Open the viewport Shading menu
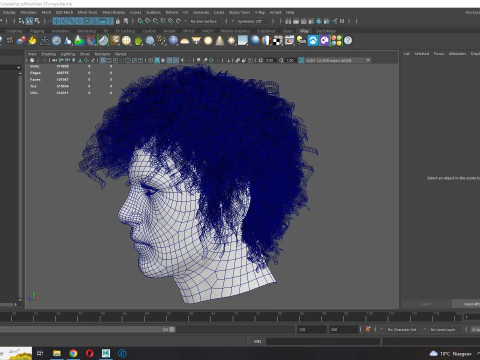Screen dimensions: 480x360 pos(48,54)
